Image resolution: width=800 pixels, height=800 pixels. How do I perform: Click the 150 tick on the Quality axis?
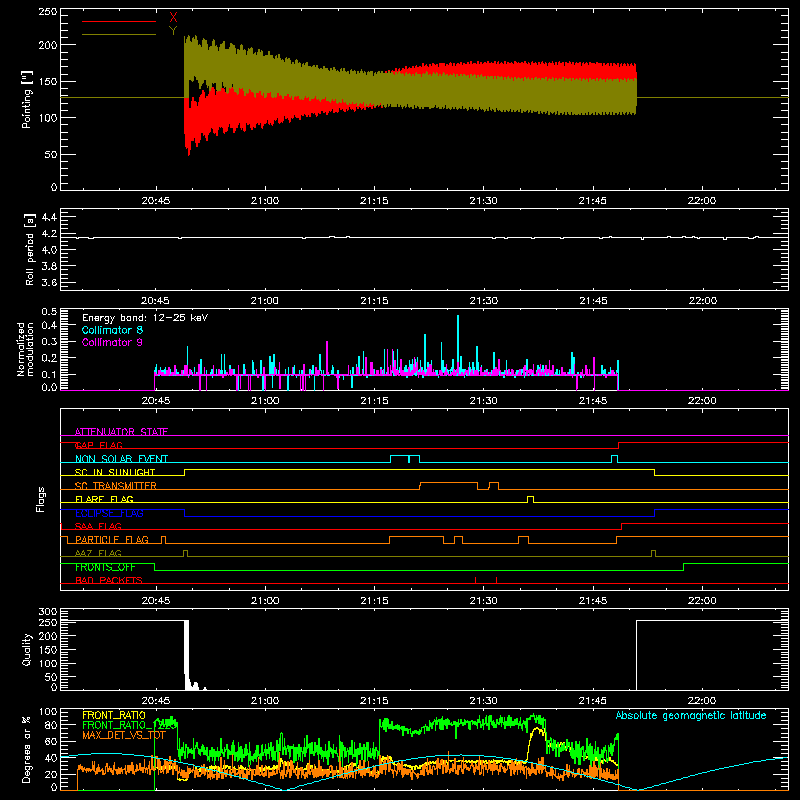click(48, 650)
